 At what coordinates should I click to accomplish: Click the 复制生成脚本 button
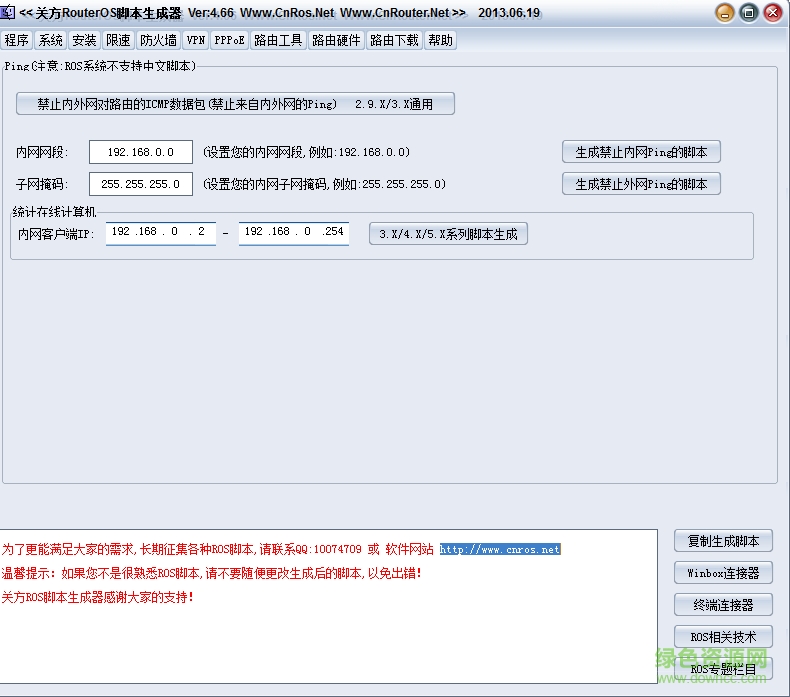[723, 541]
